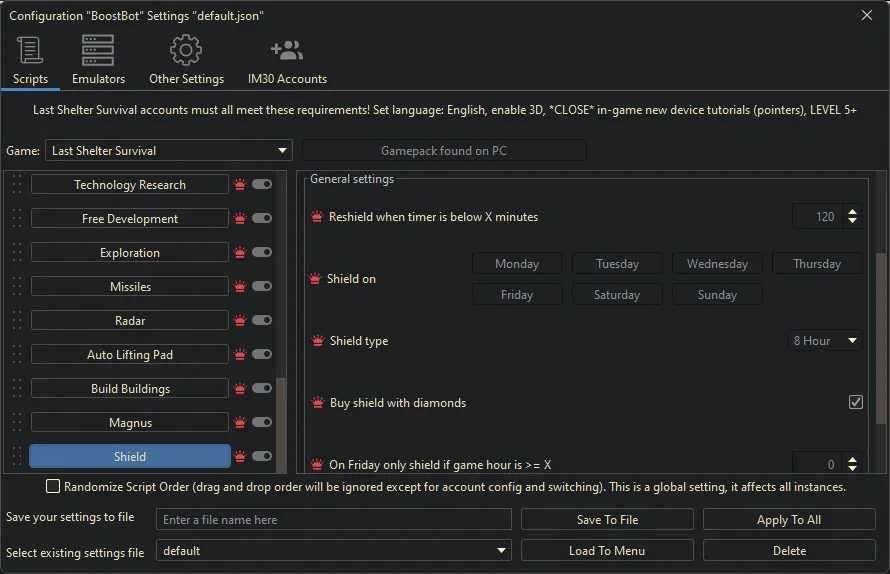This screenshot has width=890, height=574.
Task: Toggle Radar script switch
Action: pos(262,320)
